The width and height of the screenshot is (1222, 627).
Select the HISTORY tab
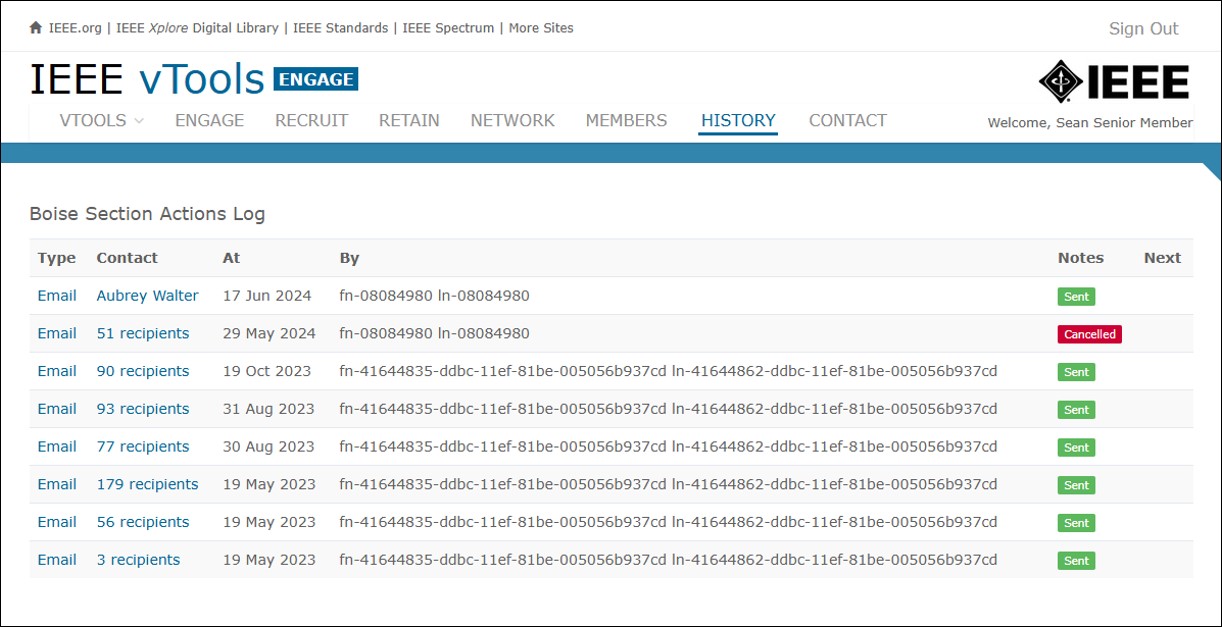(x=738, y=120)
